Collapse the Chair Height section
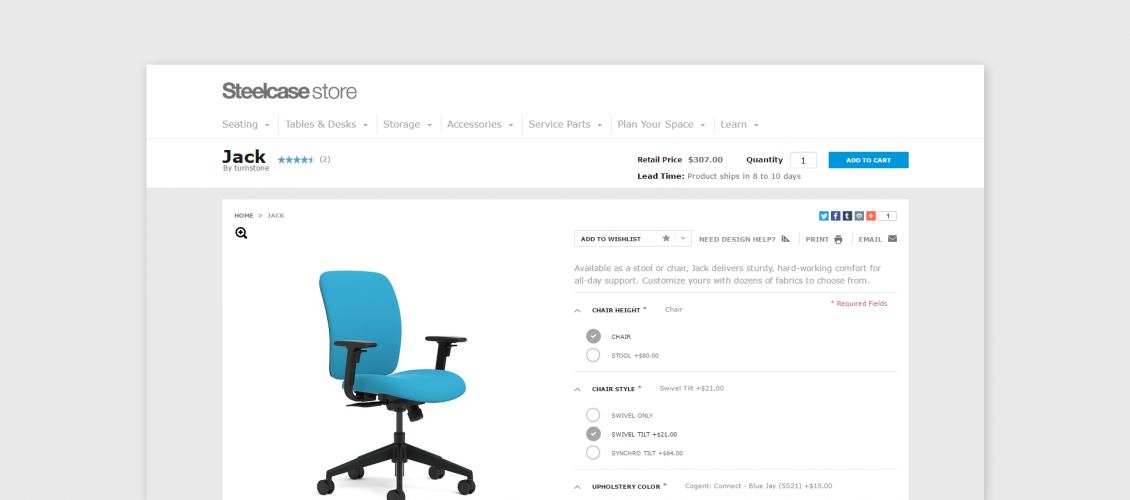The width and height of the screenshot is (1130, 500). (x=577, y=311)
